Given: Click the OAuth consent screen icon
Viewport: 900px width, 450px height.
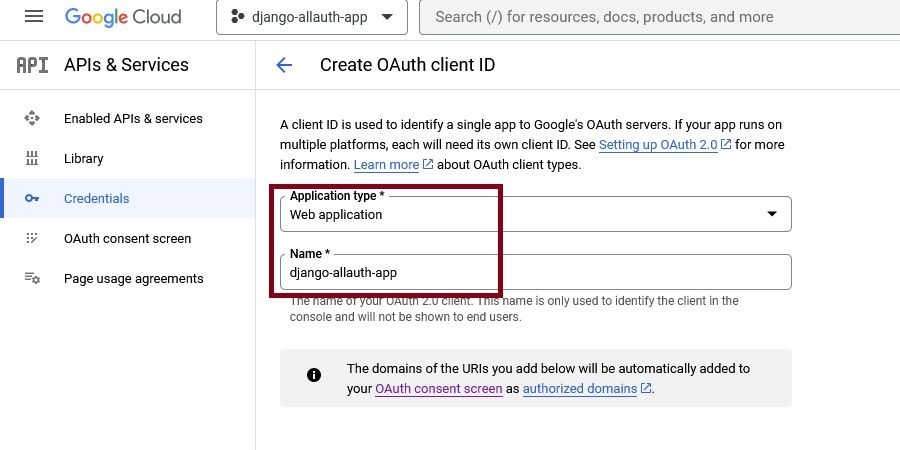Looking at the screenshot, I should (32, 238).
